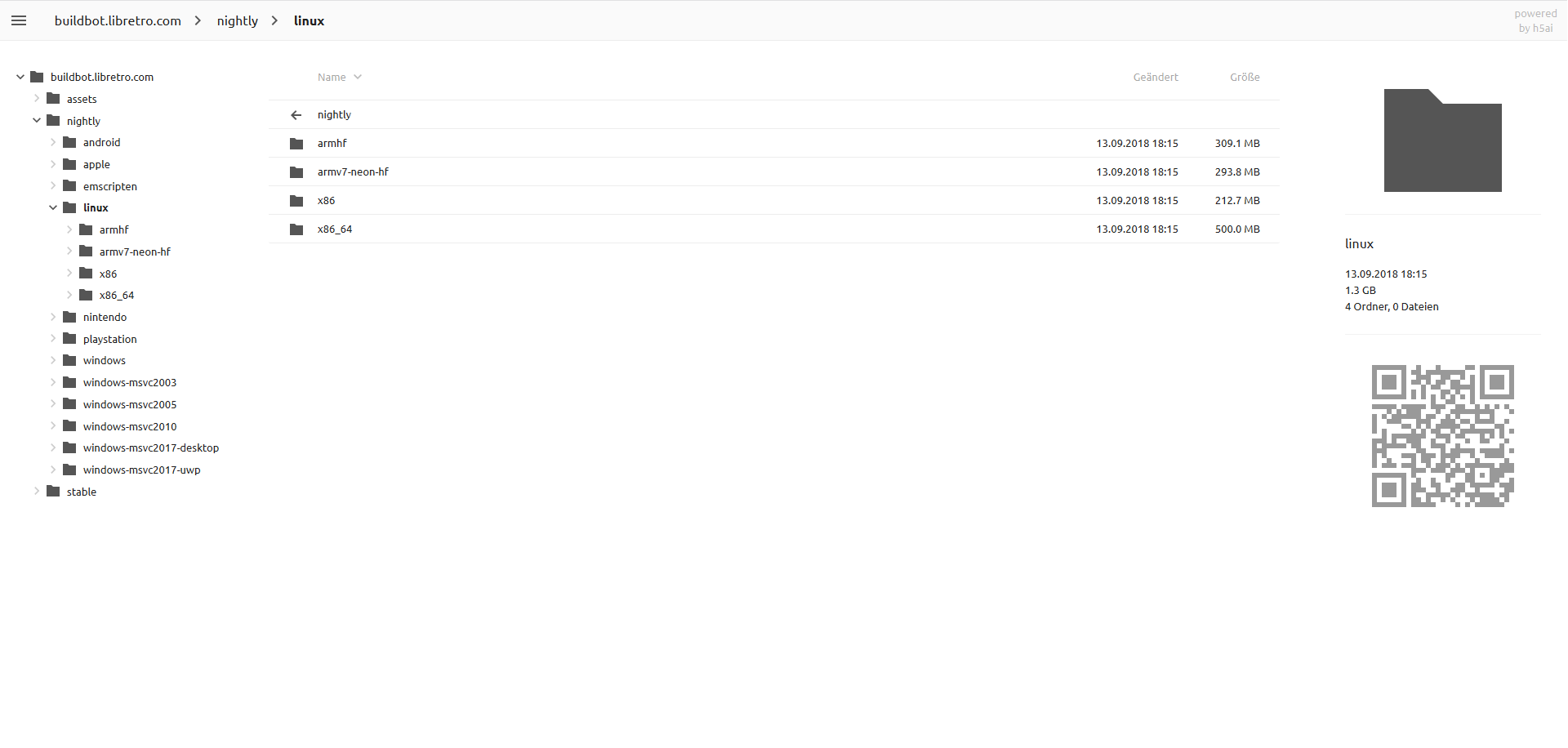Click stable folder icon in tree
This screenshot has height=748, width=1568.
click(53, 491)
